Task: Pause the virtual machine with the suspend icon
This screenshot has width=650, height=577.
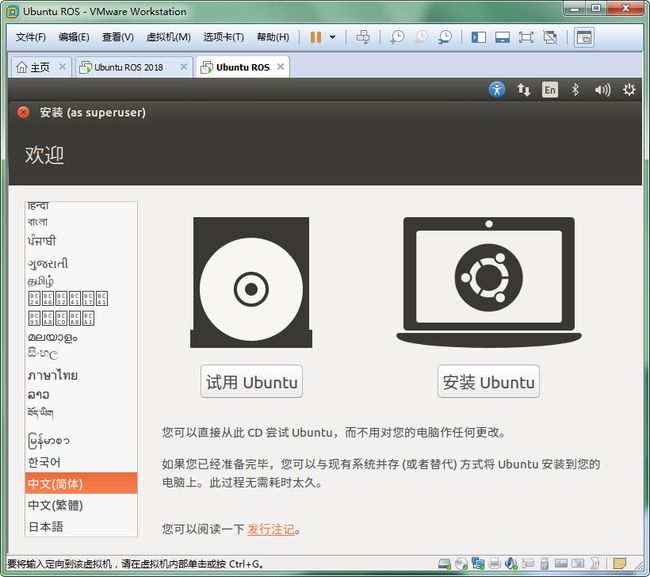Action: pyautogui.click(x=316, y=37)
